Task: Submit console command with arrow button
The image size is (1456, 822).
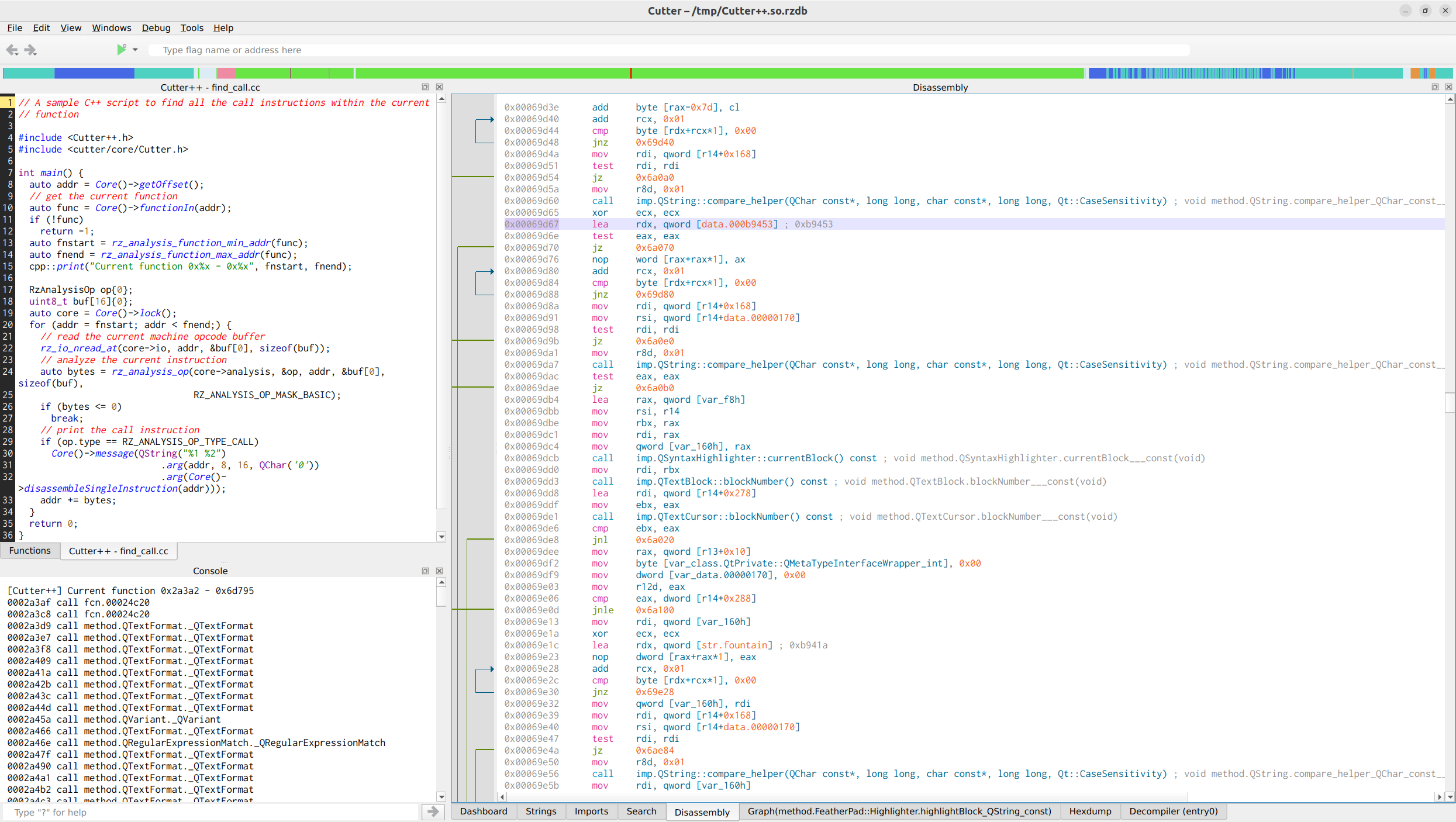Action: tap(433, 811)
